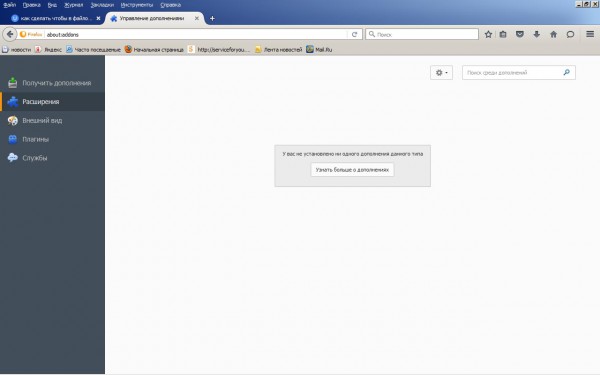
Task: Bookmark this page with the star icon
Action: (x=488, y=34)
